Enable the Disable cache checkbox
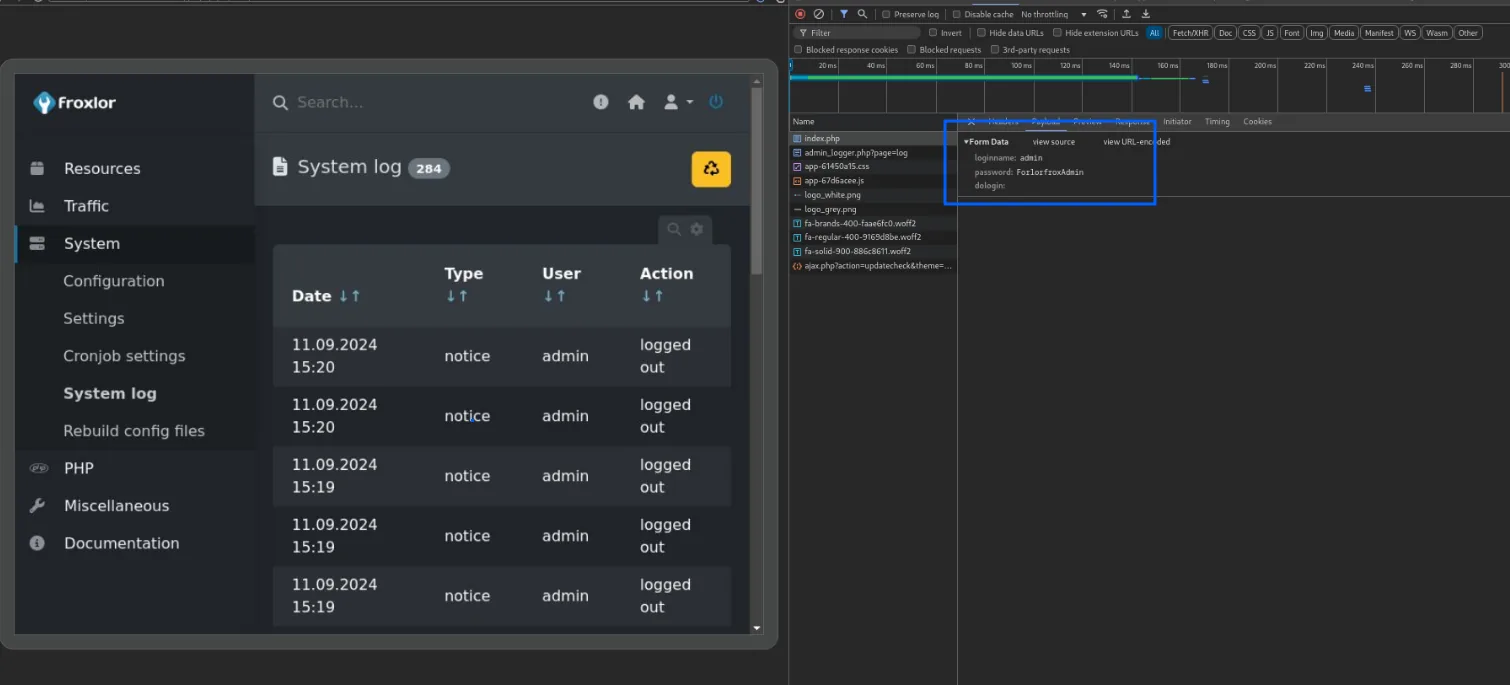 pos(956,15)
